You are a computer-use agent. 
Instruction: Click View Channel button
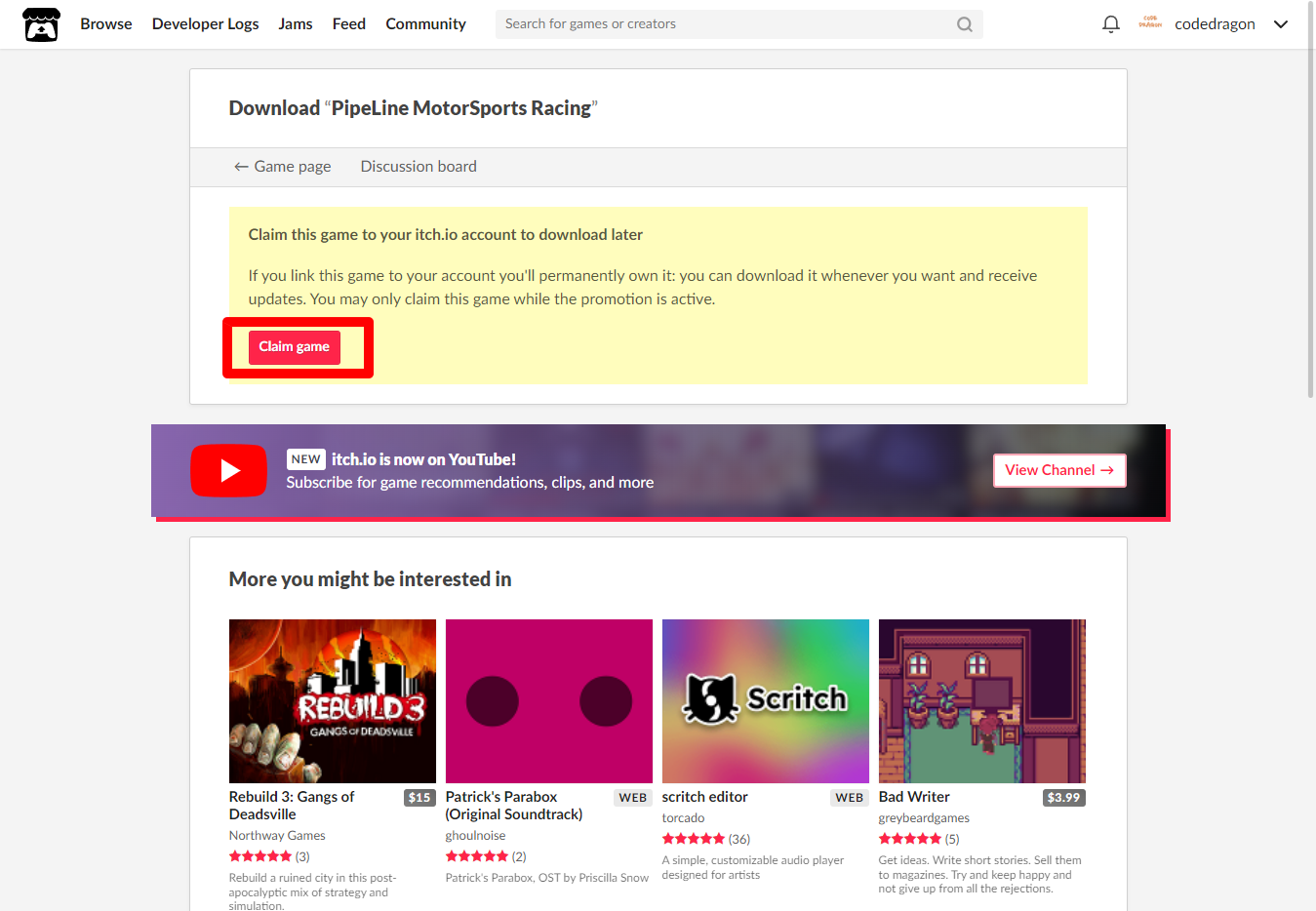pos(1059,470)
